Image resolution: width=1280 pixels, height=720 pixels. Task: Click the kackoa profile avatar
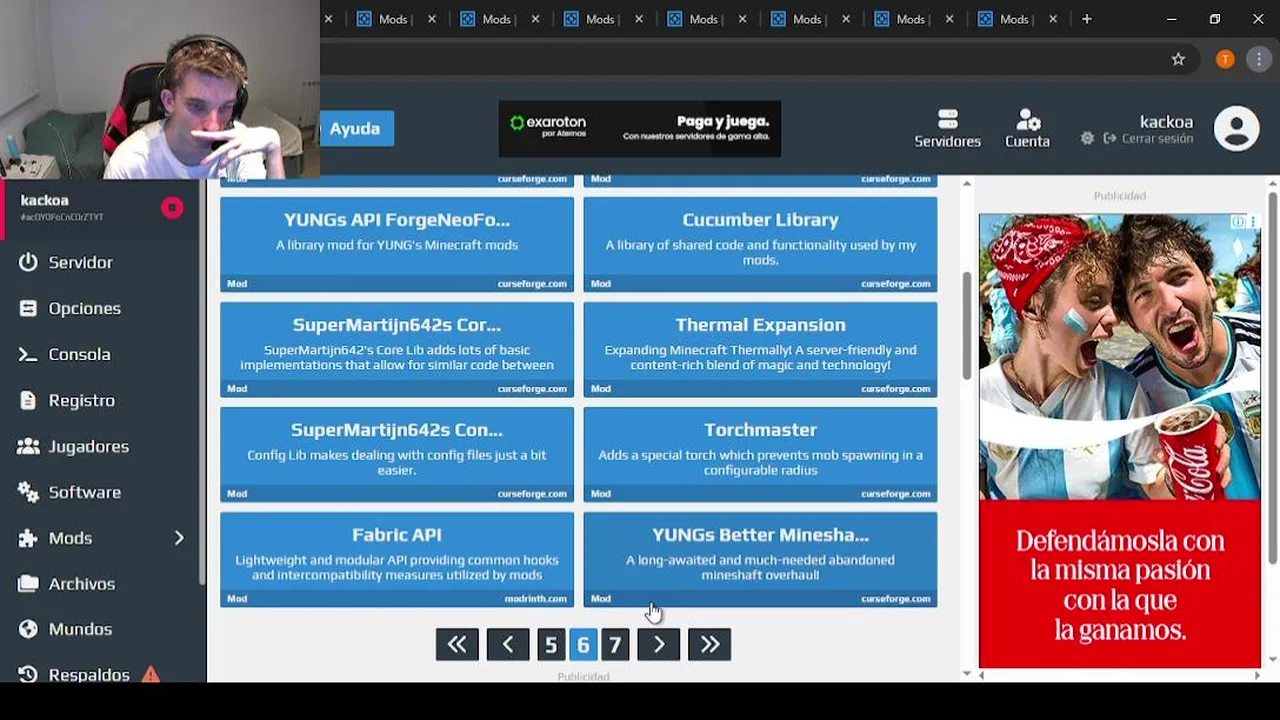(x=1236, y=129)
